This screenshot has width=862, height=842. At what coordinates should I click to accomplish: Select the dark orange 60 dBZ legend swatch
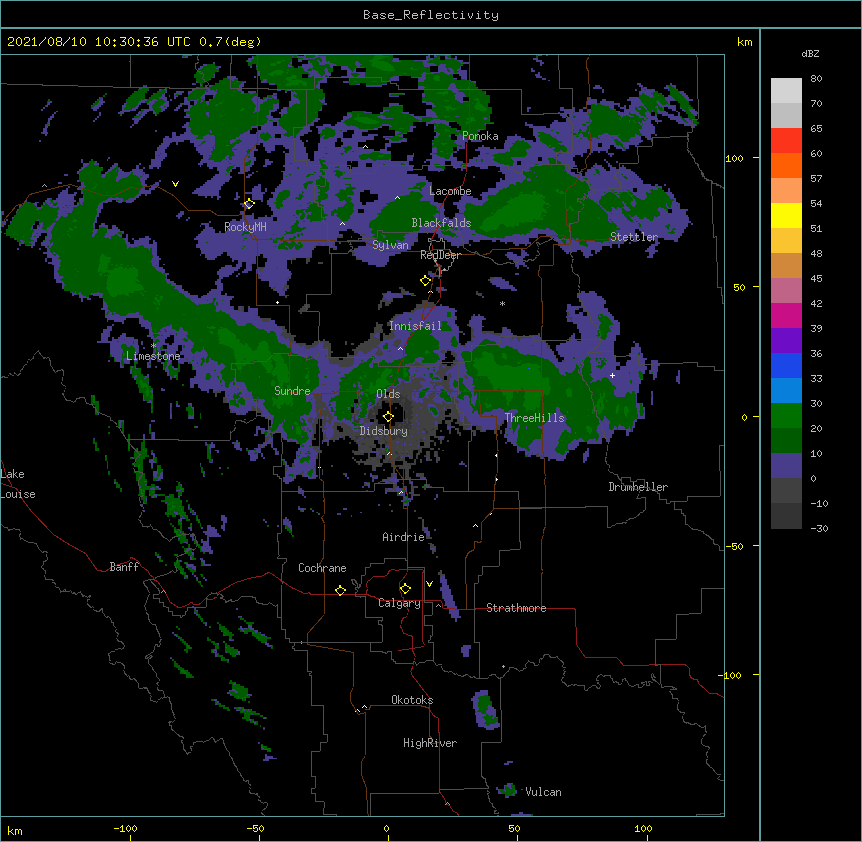tap(786, 165)
